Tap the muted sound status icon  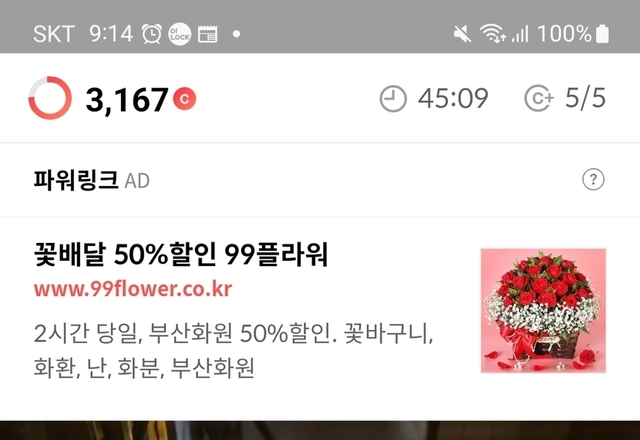pyautogui.click(x=462, y=33)
